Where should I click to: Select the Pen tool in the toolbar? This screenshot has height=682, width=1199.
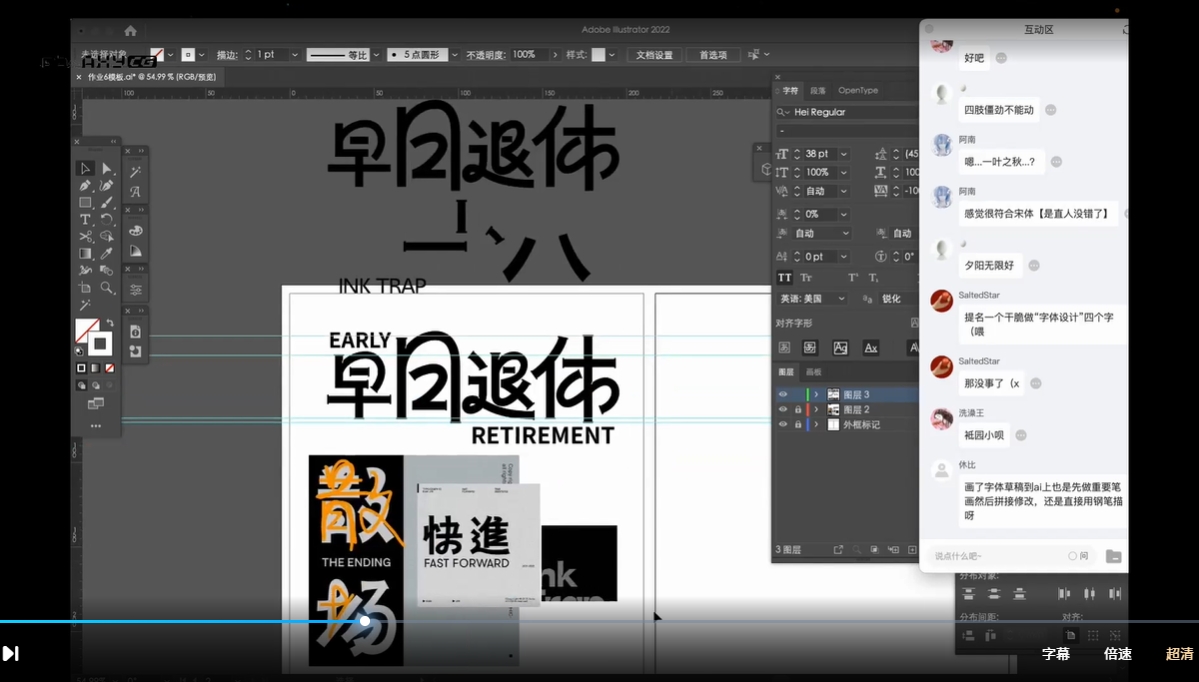85,186
